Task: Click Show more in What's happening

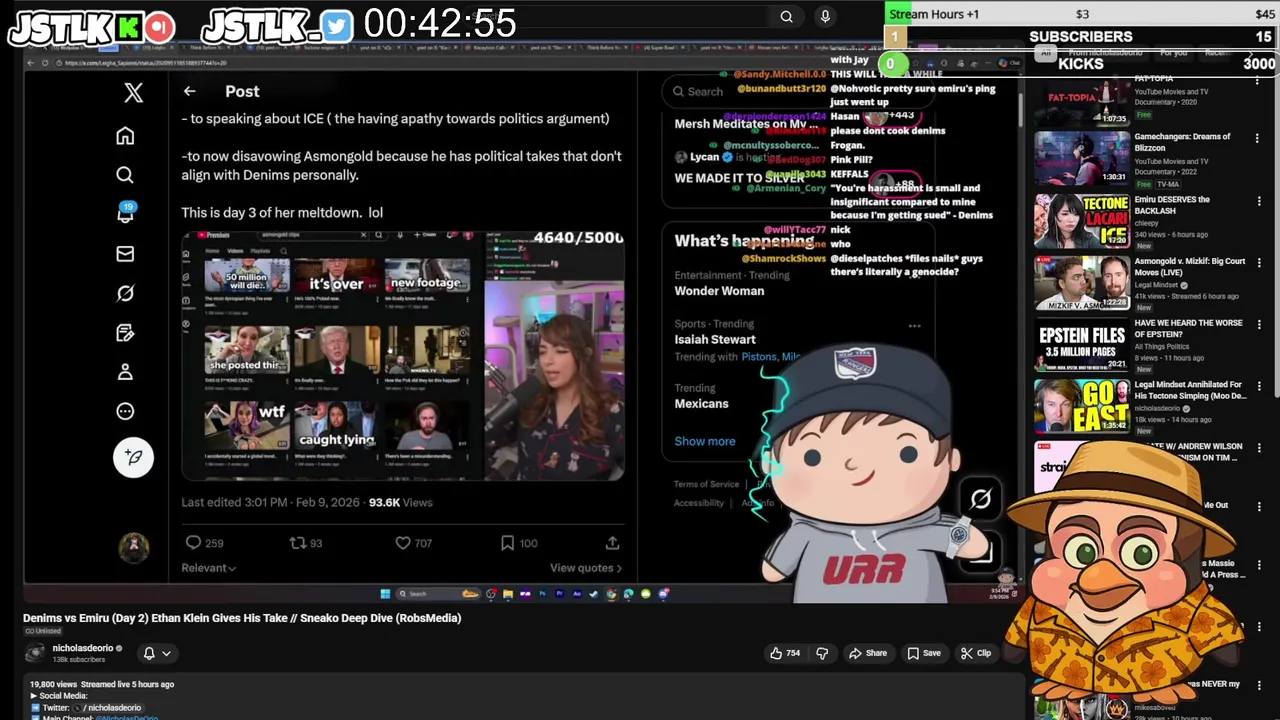Action: click(704, 441)
